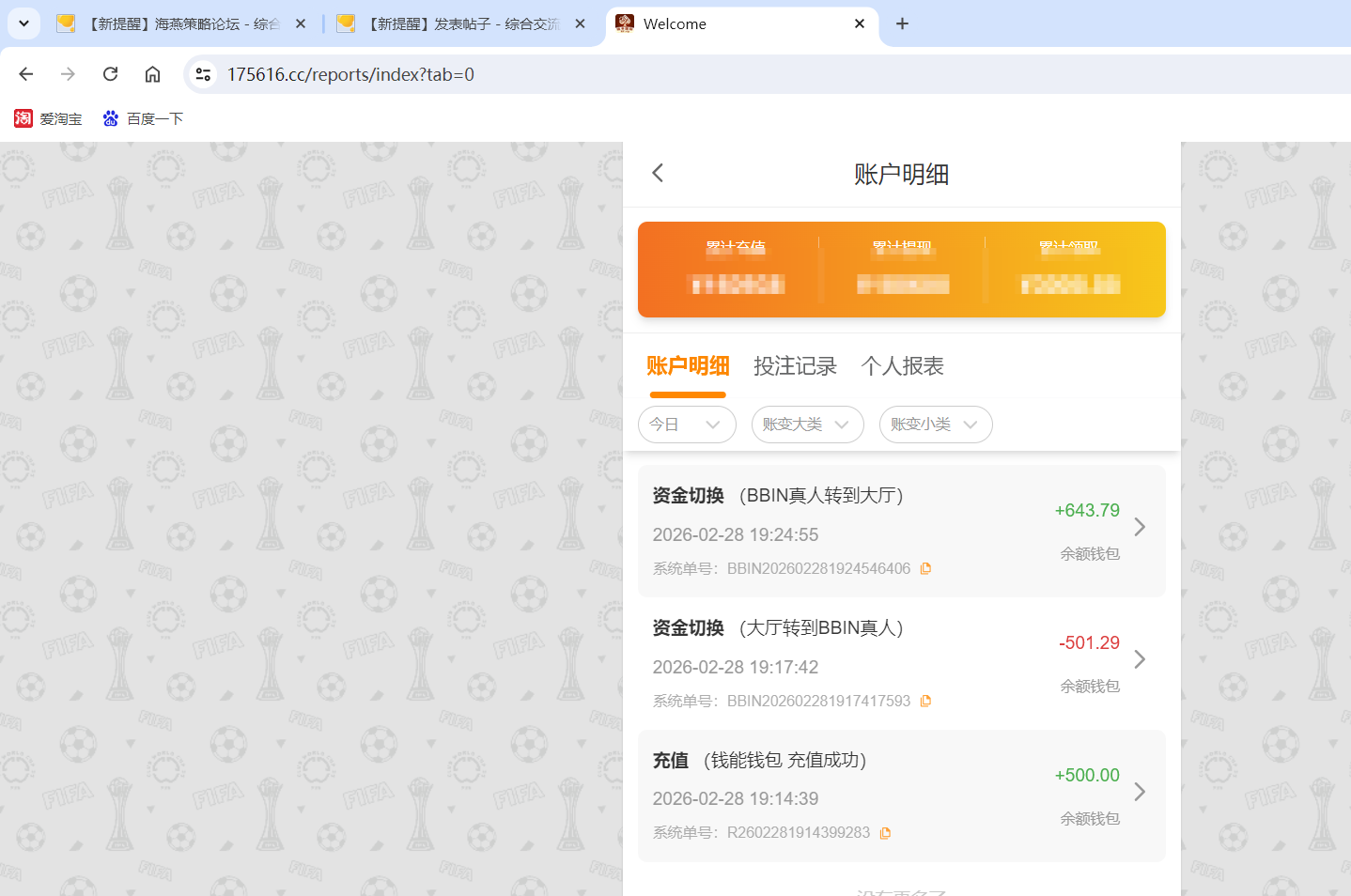Click the browser home icon
Screen dimensions: 1351x896
pos(152,73)
